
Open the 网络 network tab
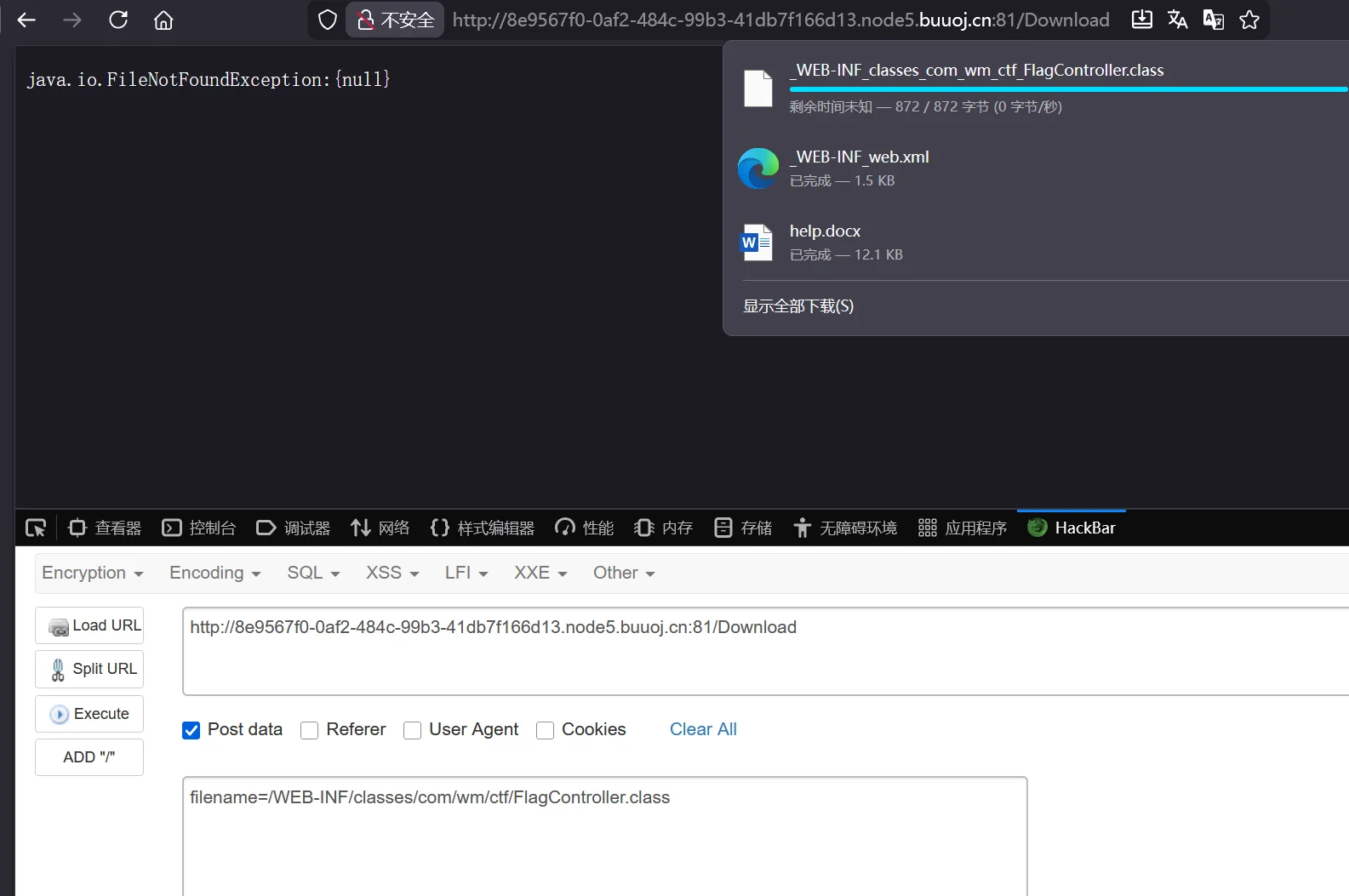tap(380, 528)
